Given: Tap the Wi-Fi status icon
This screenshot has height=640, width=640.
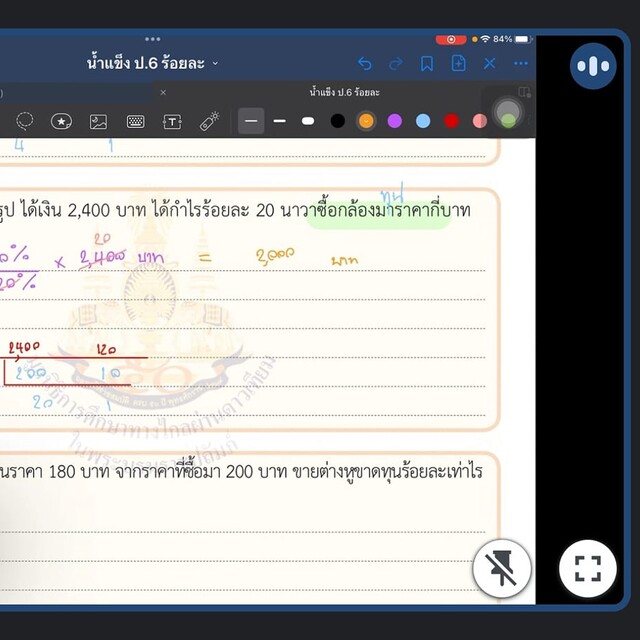Looking at the screenshot, I should tap(485, 39).
